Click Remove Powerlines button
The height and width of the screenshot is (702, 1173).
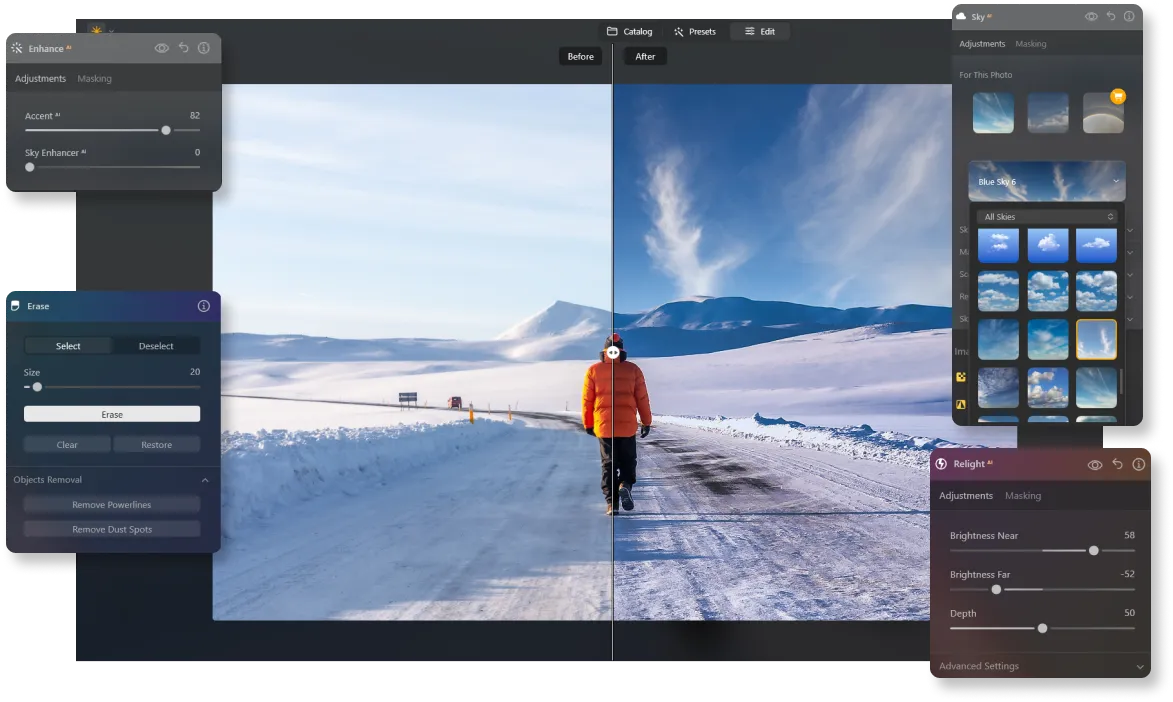click(x=112, y=504)
